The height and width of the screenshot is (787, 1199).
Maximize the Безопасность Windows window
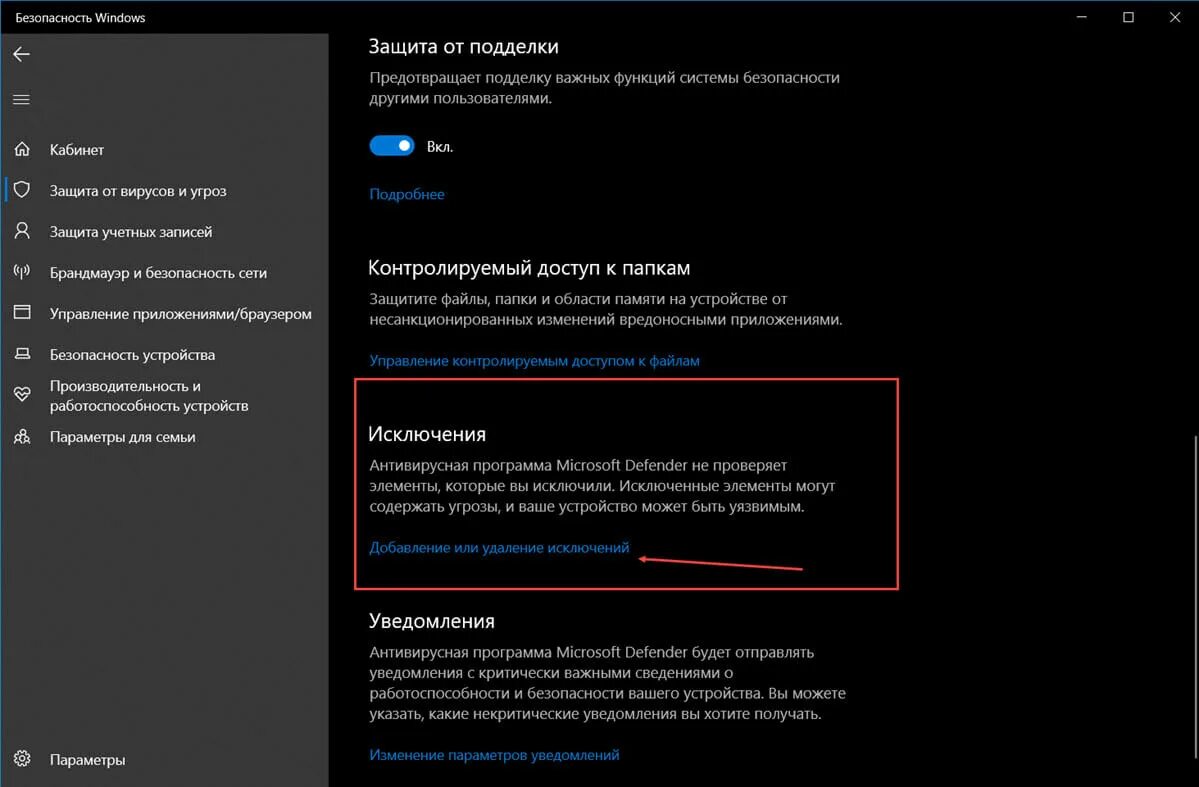(1128, 17)
